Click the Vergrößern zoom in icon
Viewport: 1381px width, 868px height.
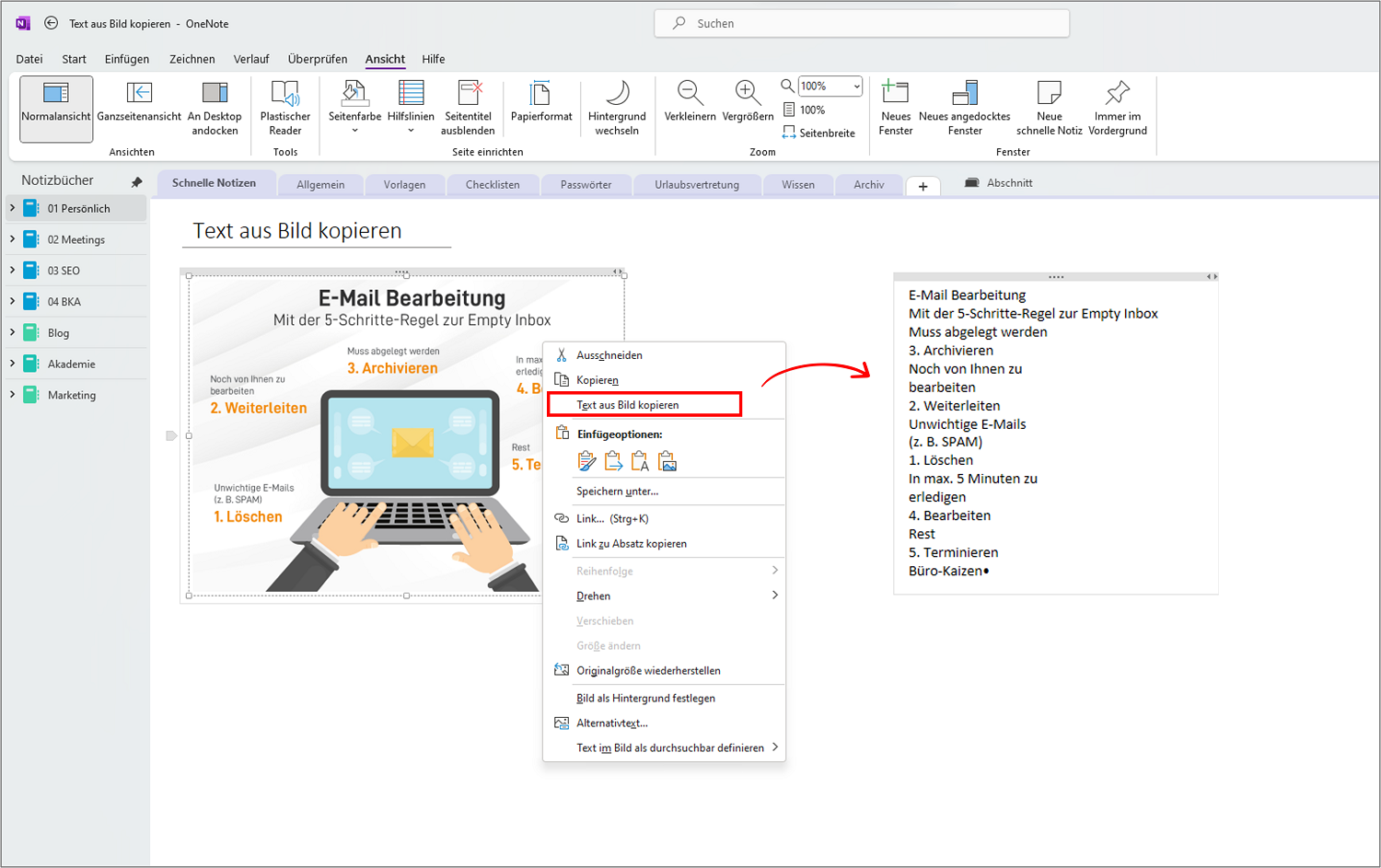[x=747, y=94]
